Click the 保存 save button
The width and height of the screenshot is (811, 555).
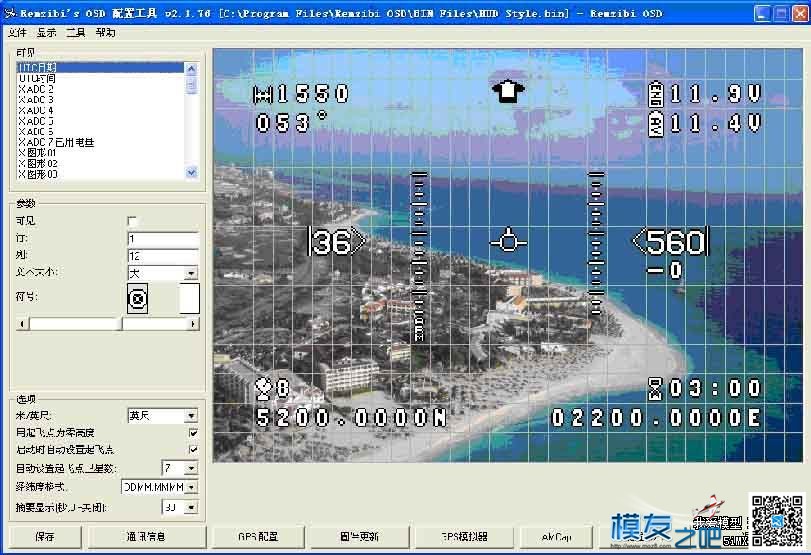pos(45,537)
